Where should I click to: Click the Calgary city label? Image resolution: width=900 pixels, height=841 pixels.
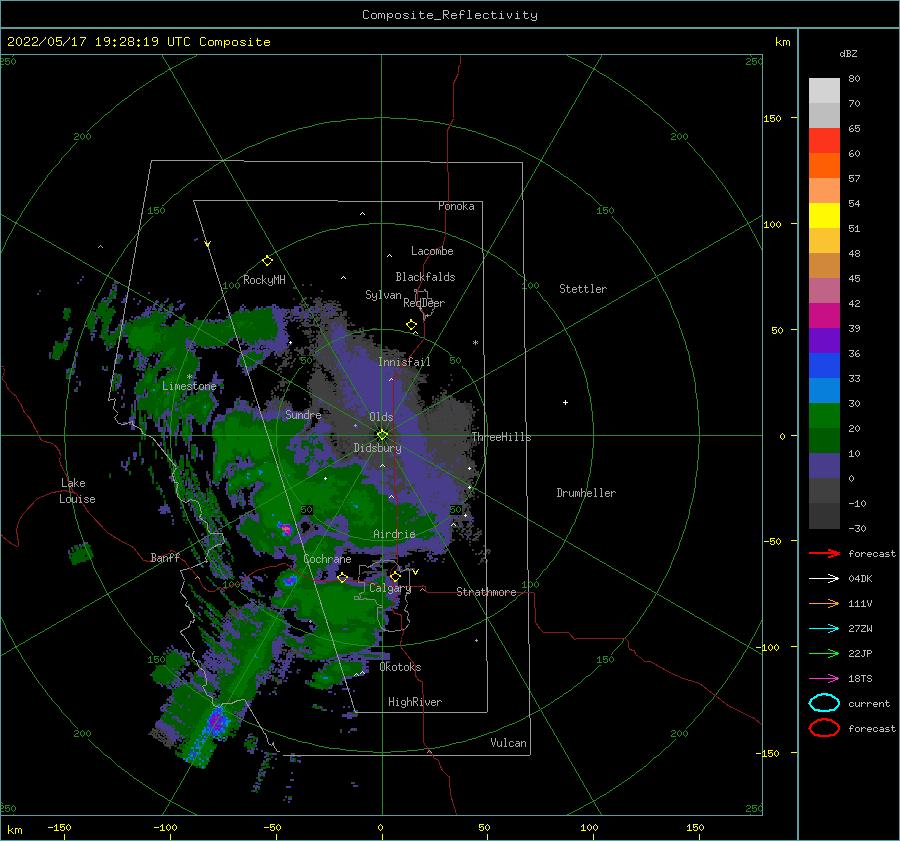[x=390, y=588]
